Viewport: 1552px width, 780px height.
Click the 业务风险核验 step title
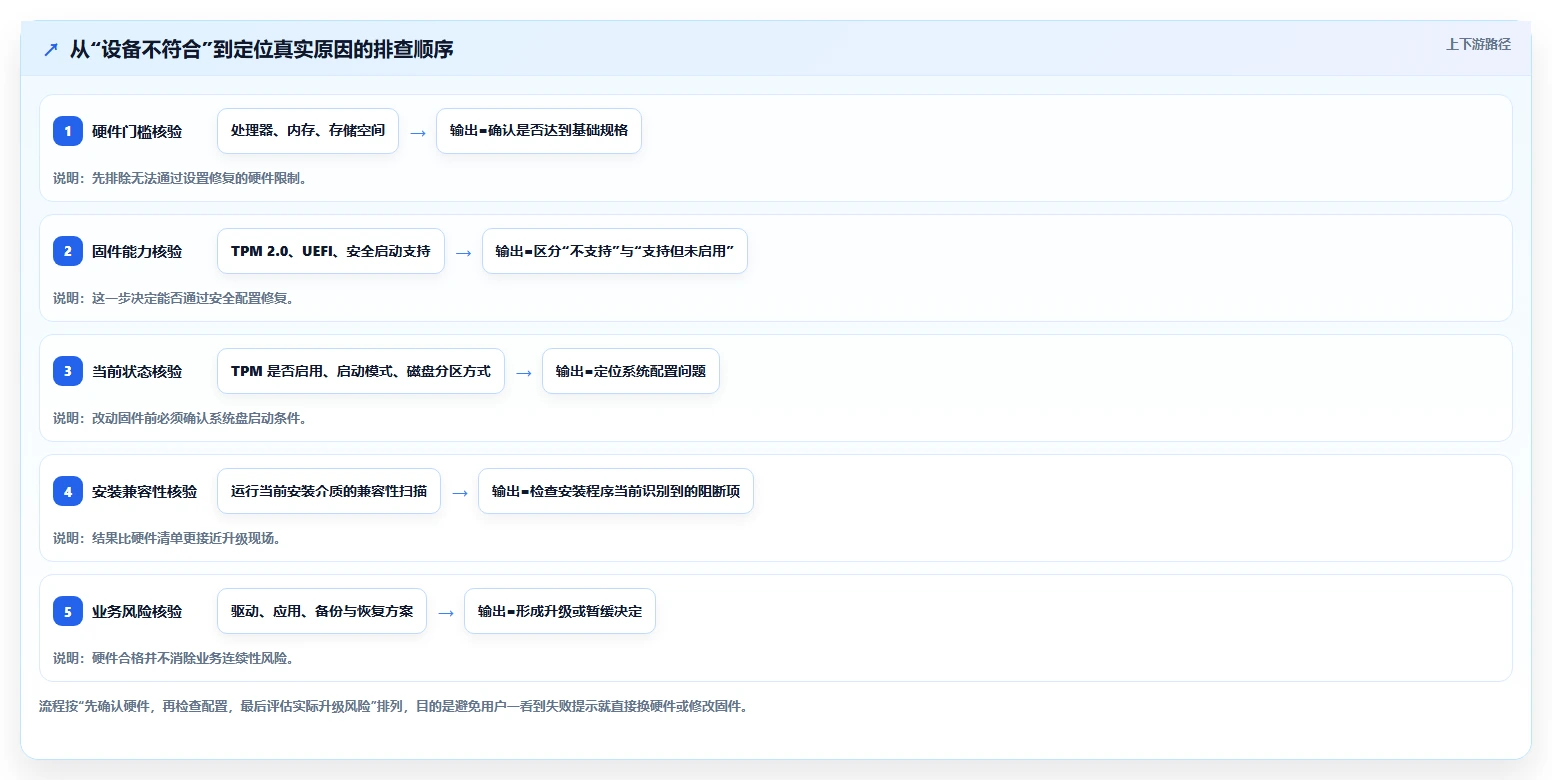tap(137, 612)
